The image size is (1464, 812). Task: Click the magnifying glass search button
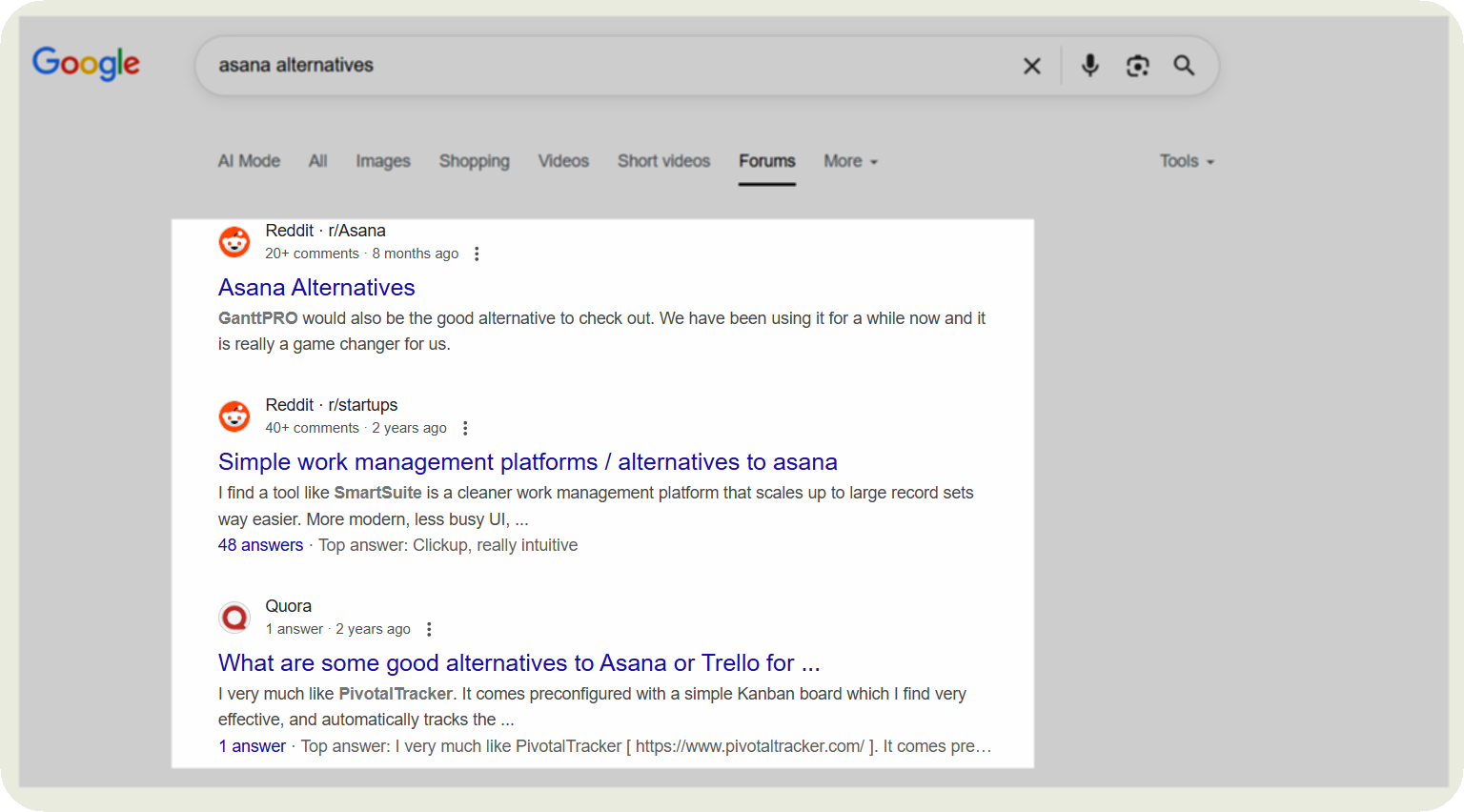[x=1184, y=66]
